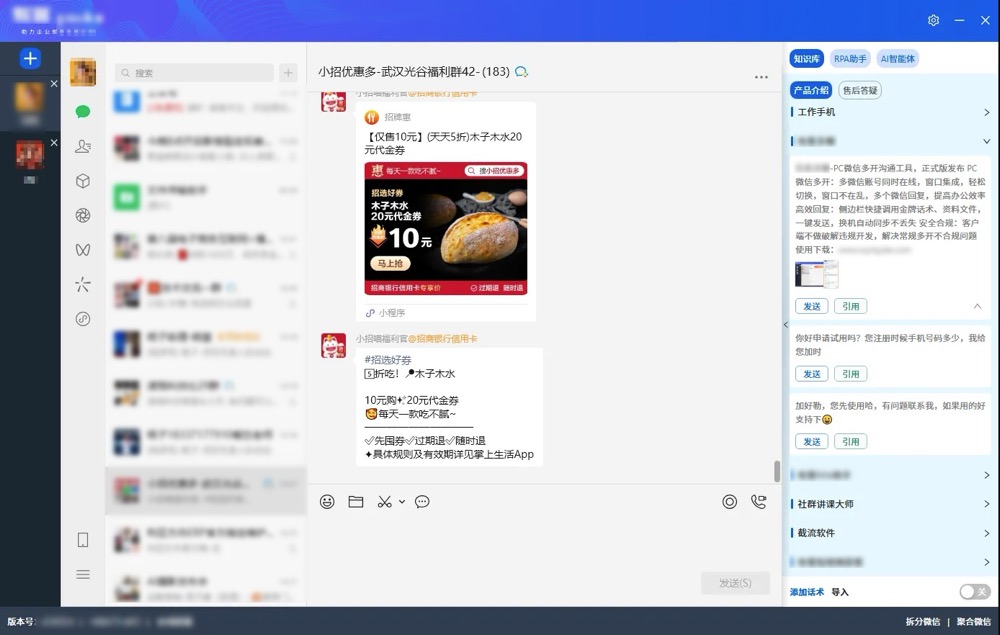Click 拆分微信 in the status bar

923,622
